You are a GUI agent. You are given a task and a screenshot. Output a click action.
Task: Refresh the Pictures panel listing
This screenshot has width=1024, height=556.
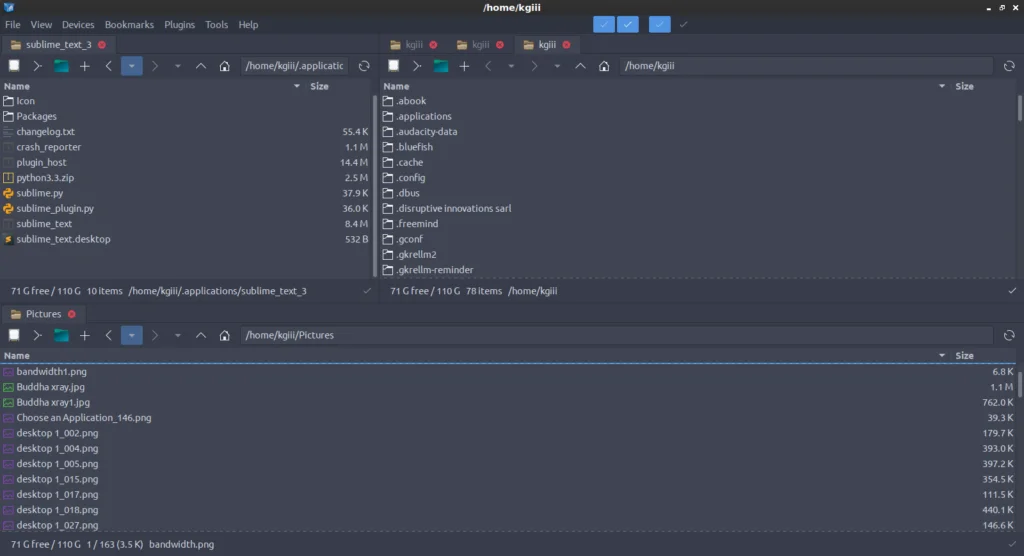point(1009,335)
